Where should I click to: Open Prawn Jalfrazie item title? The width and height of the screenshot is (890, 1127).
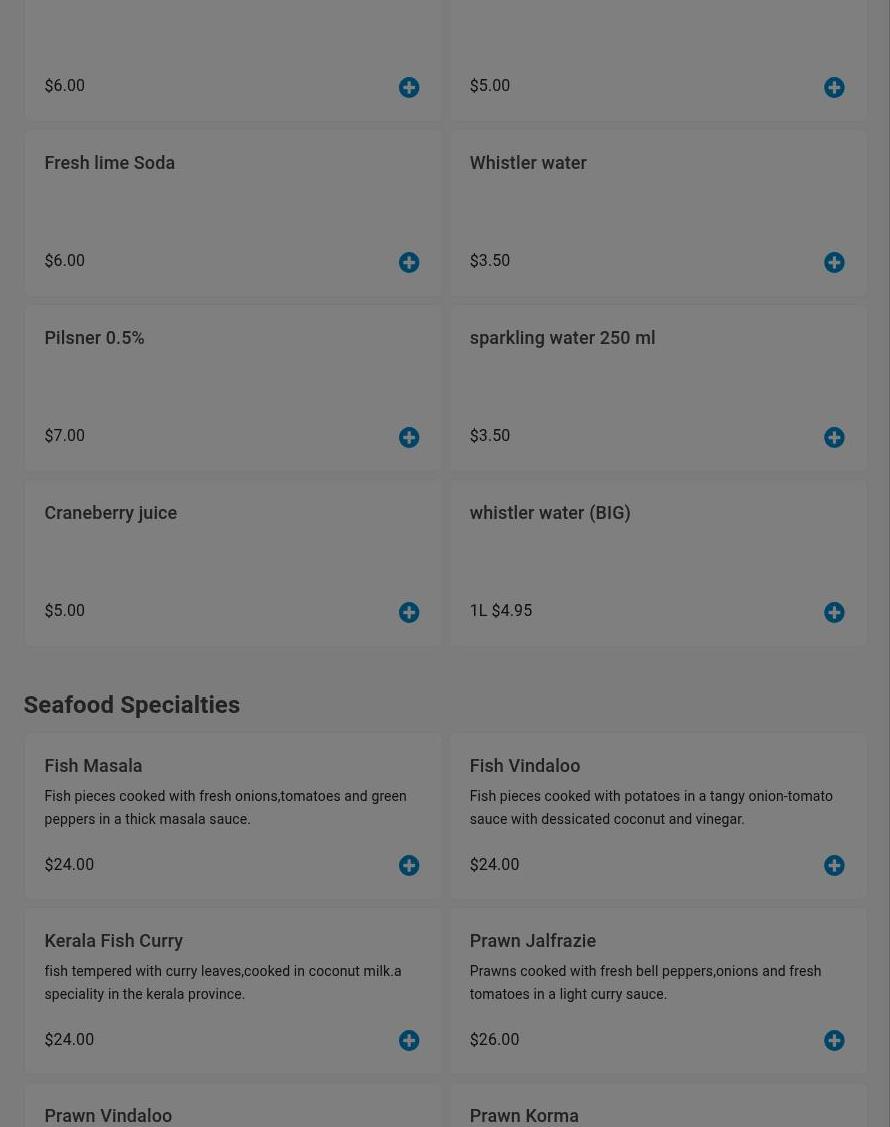point(532,941)
